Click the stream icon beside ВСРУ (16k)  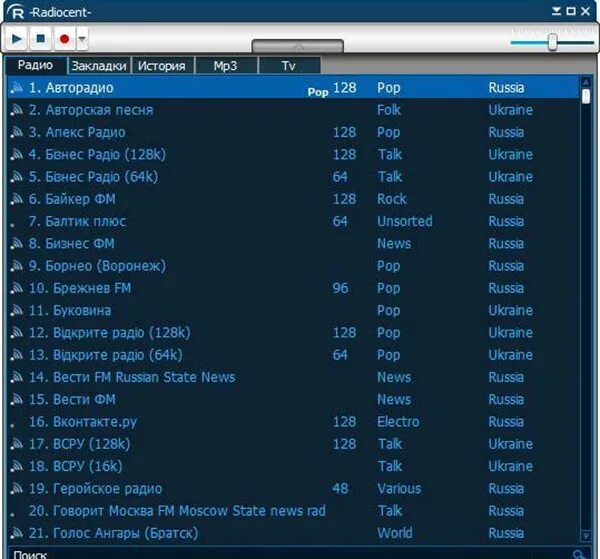[x=16, y=466]
